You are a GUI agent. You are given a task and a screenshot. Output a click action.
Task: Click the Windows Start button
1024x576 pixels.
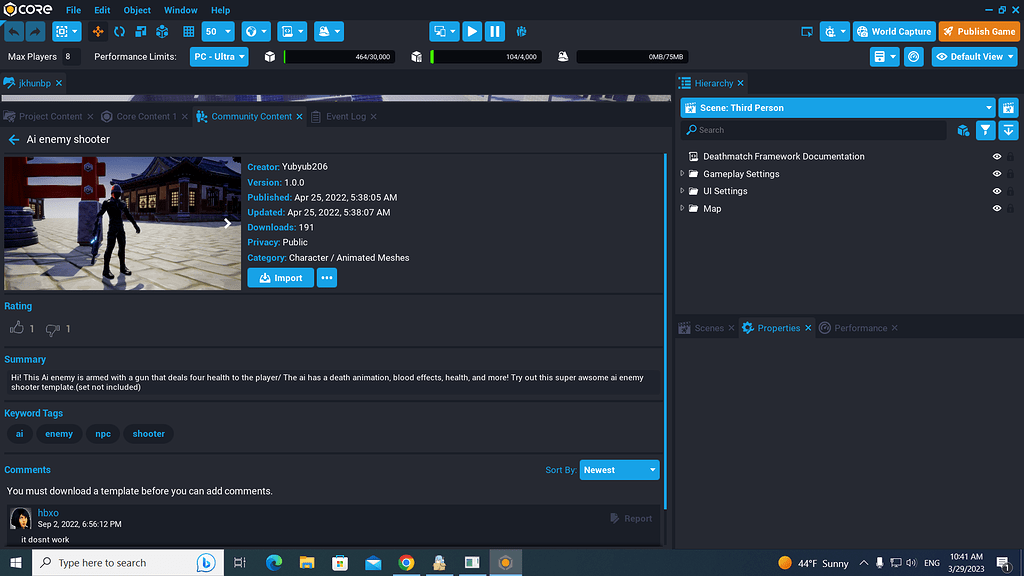click(16, 562)
